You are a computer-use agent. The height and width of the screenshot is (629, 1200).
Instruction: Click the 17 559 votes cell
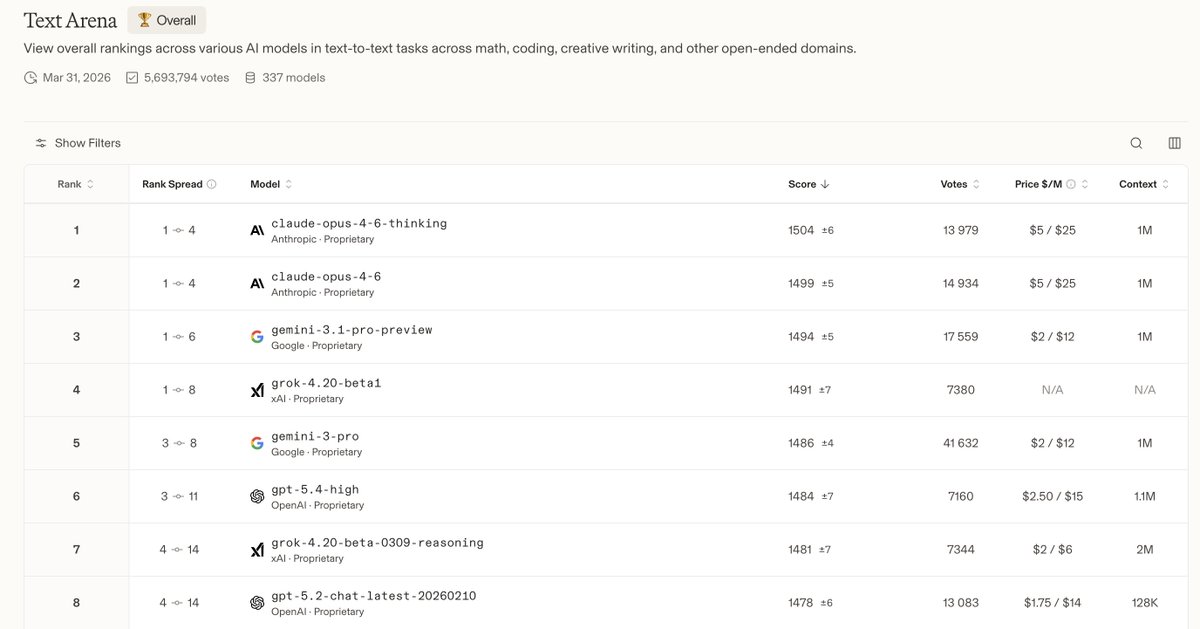[961, 337]
